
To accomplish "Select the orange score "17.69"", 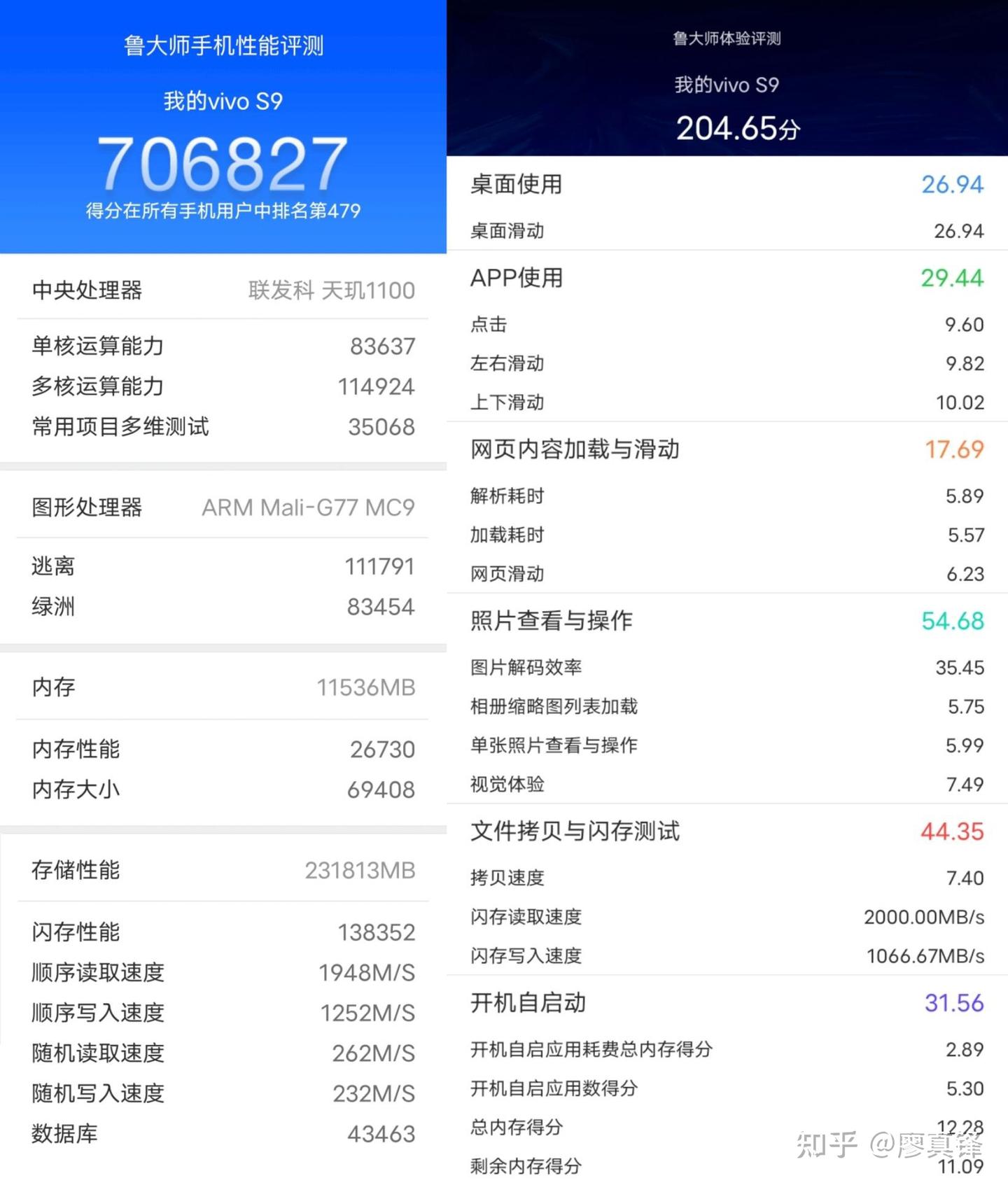I will point(954,449).
